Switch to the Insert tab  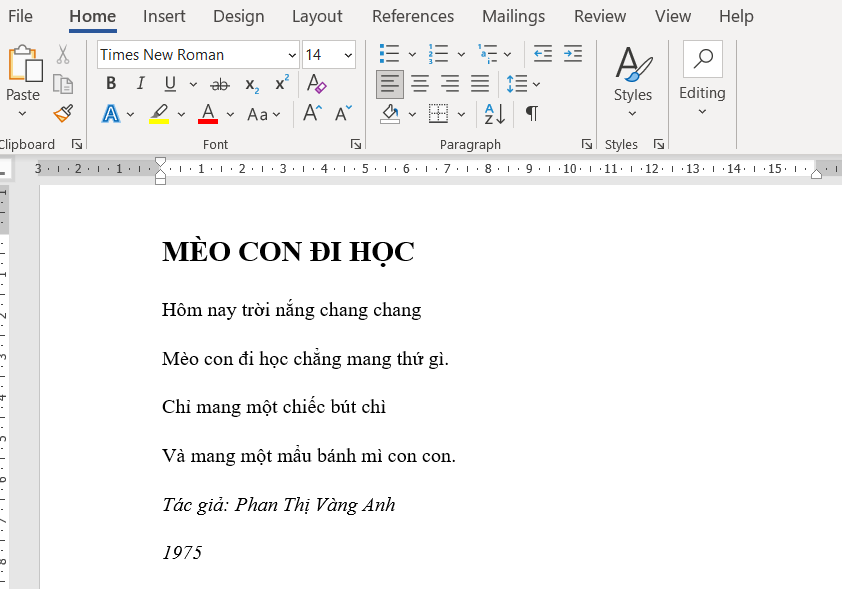164,16
